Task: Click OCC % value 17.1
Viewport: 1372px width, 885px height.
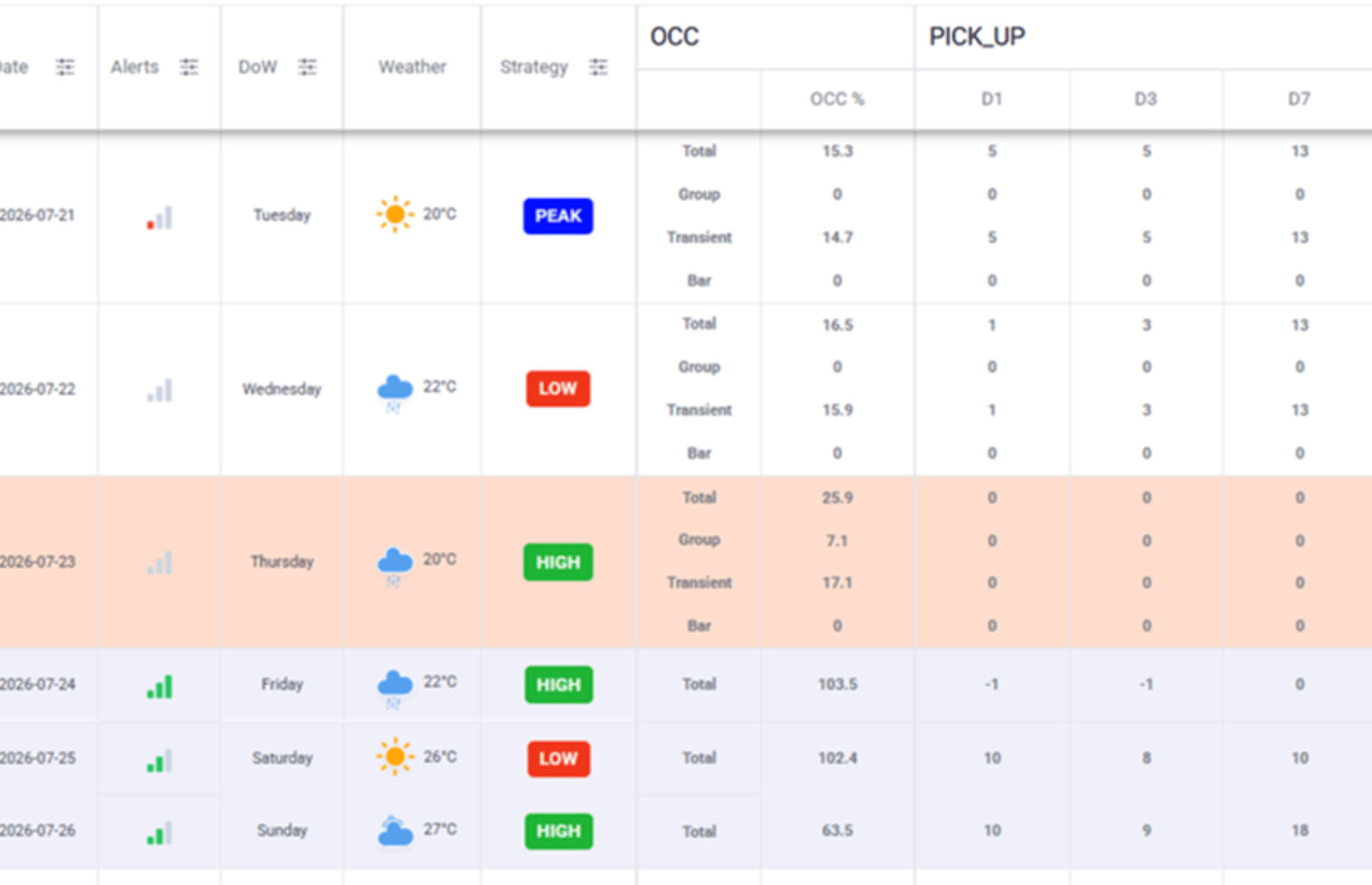Action: click(838, 582)
